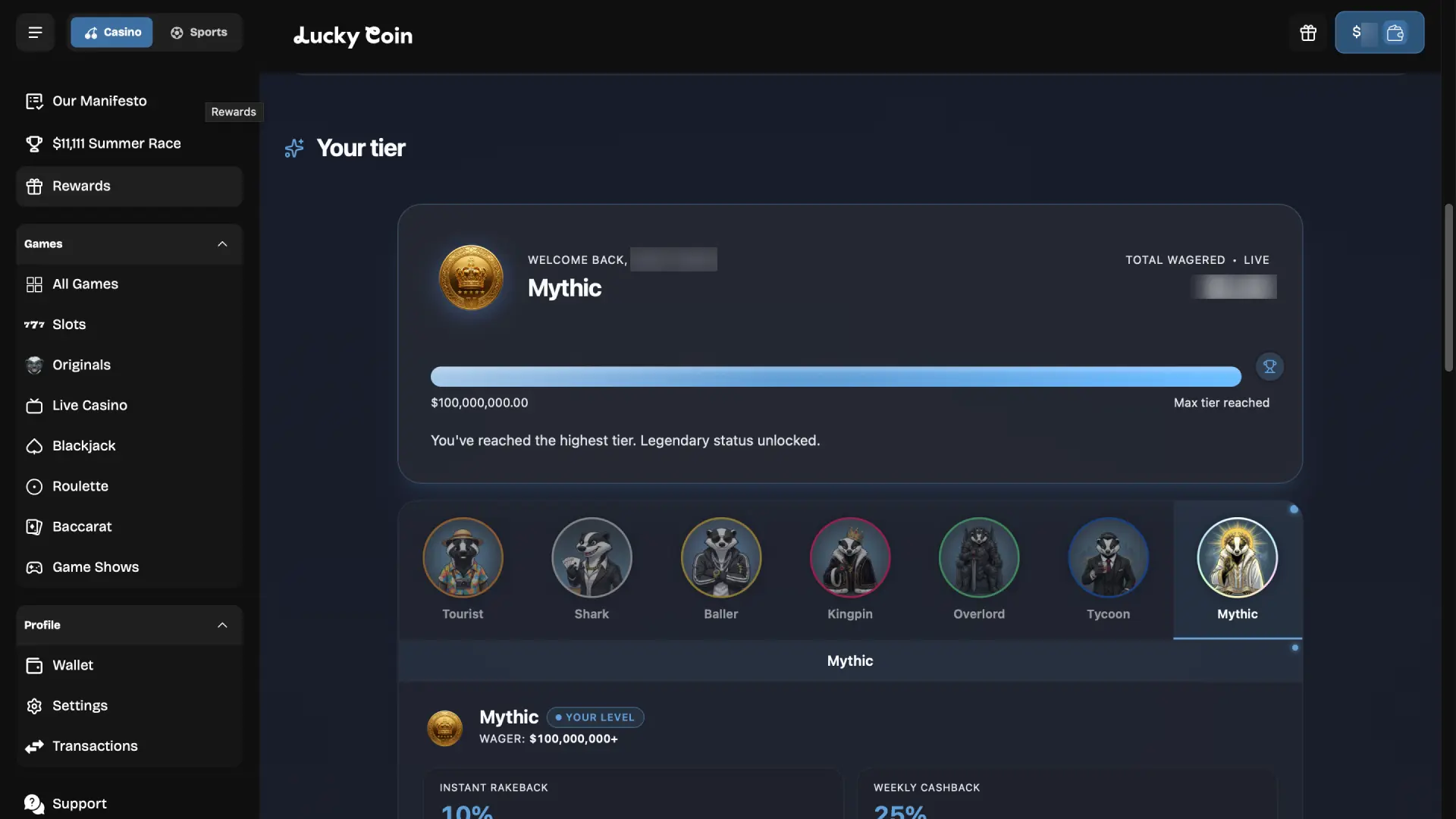Open Live Casino
This screenshot has width=1456, height=819.
pos(129,406)
